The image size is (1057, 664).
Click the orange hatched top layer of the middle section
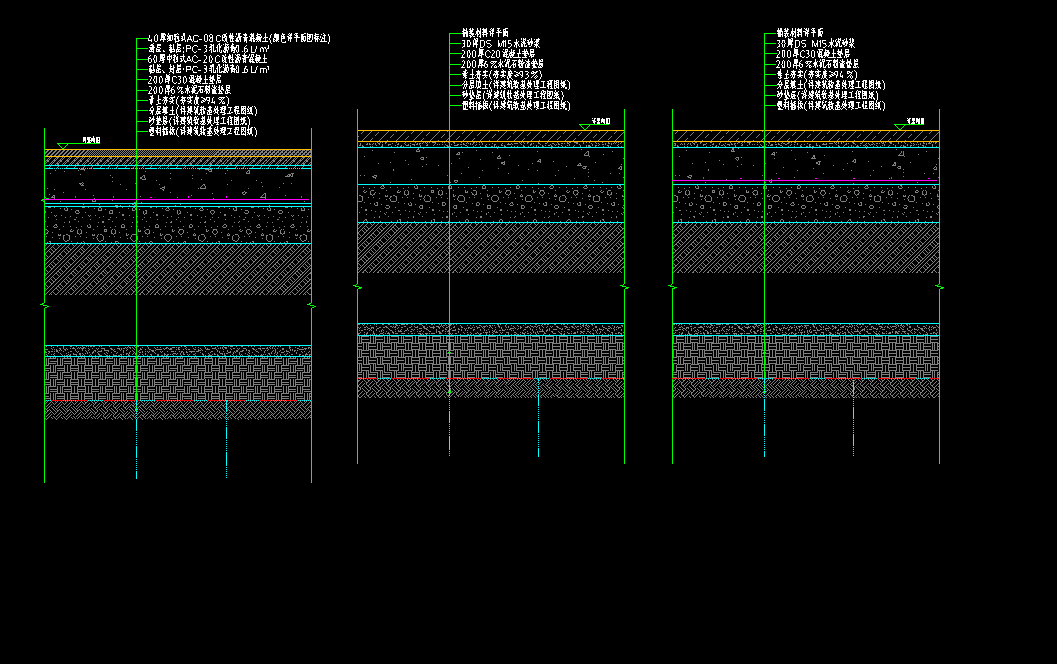(x=490, y=135)
